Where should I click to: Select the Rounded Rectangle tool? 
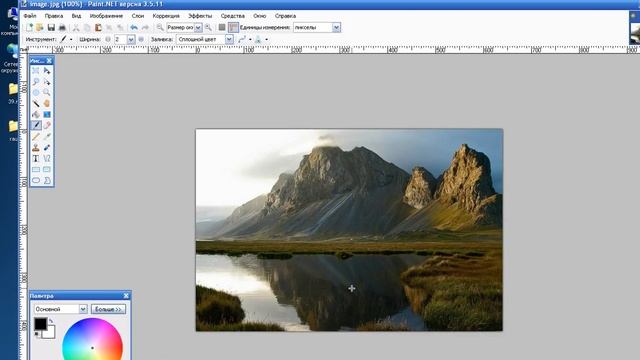pyautogui.click(x=47, y=169)
